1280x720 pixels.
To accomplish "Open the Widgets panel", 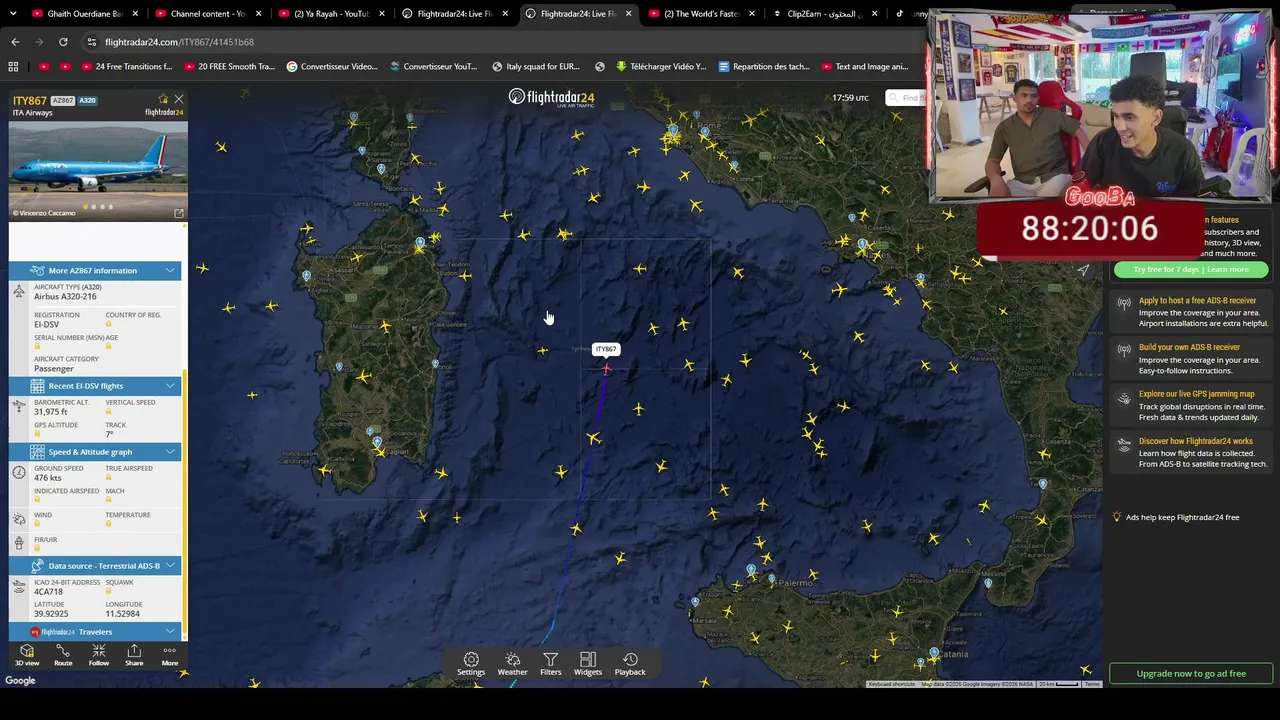I will tap(588, 664).
